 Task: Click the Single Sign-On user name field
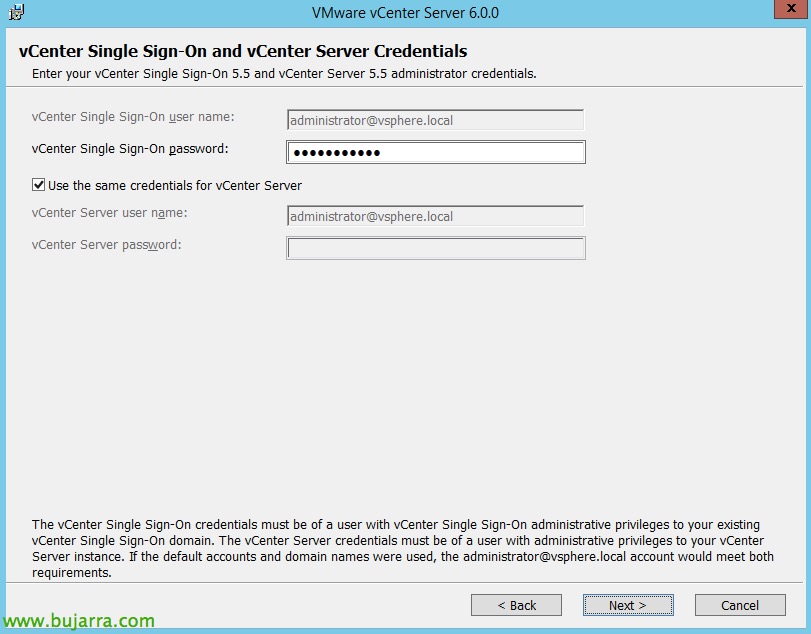436,120
